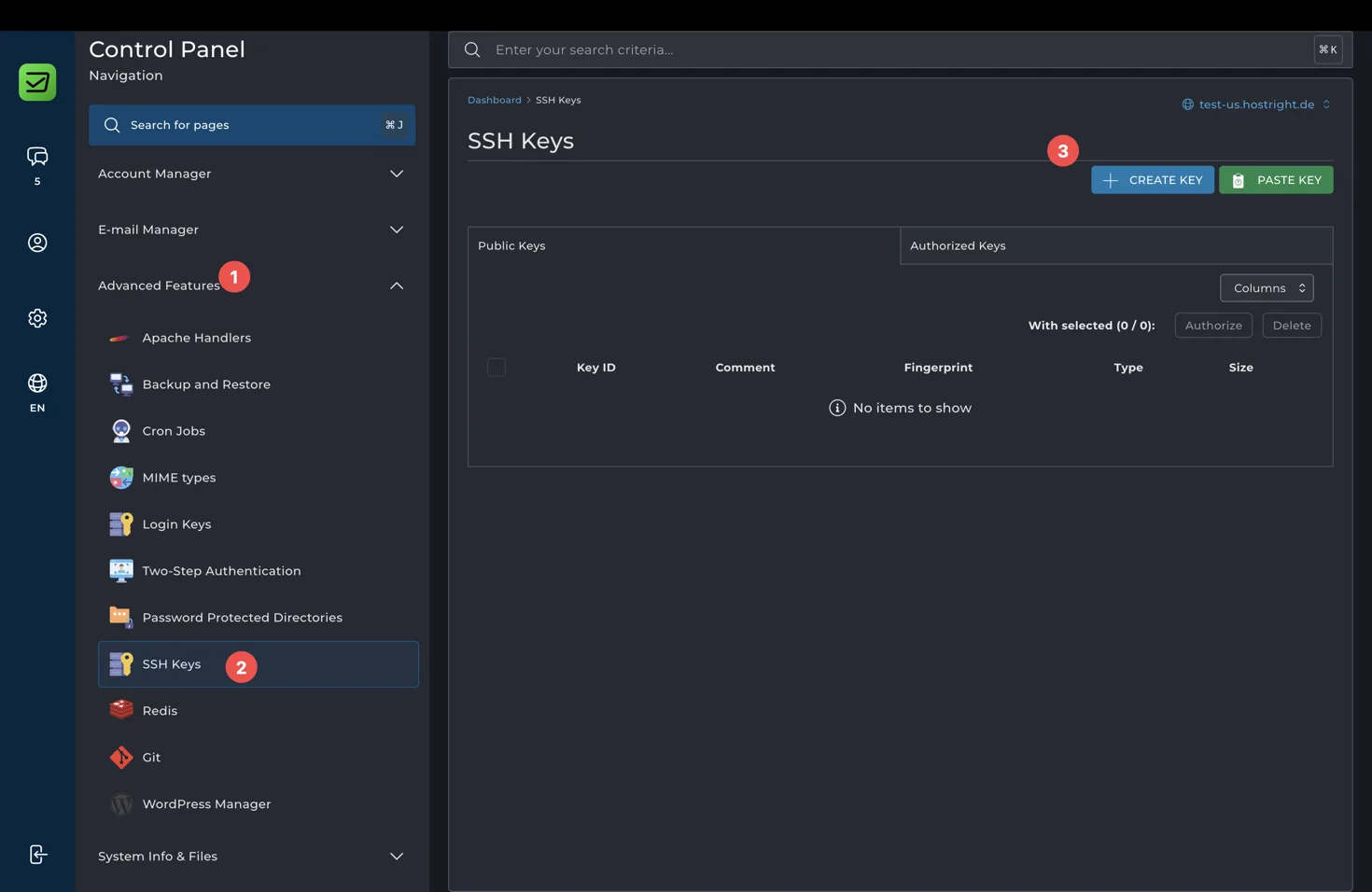Click the PASTE KEY button
Viewport: 1372px width, 892px height.
pos(1276,180)
